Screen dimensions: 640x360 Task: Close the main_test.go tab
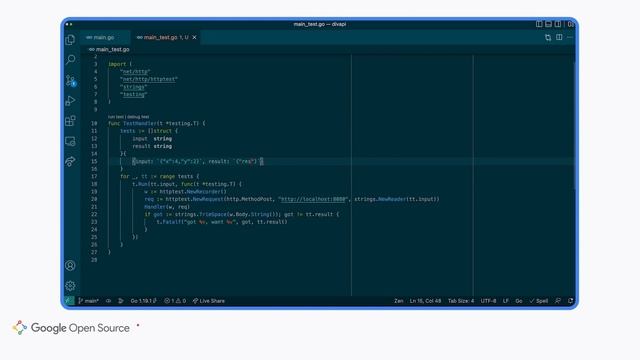click(194, 37)
